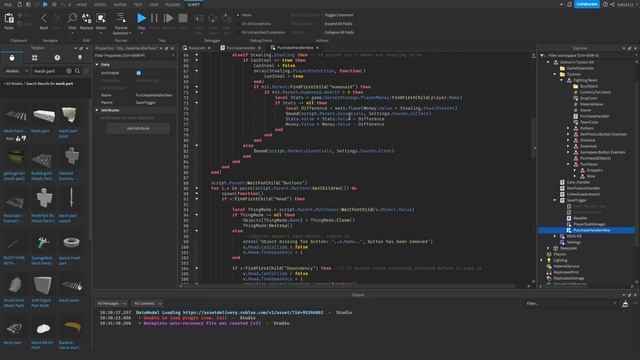Open the Find magnifier tool
640x360 pixels.
click(x=72, y=18)
